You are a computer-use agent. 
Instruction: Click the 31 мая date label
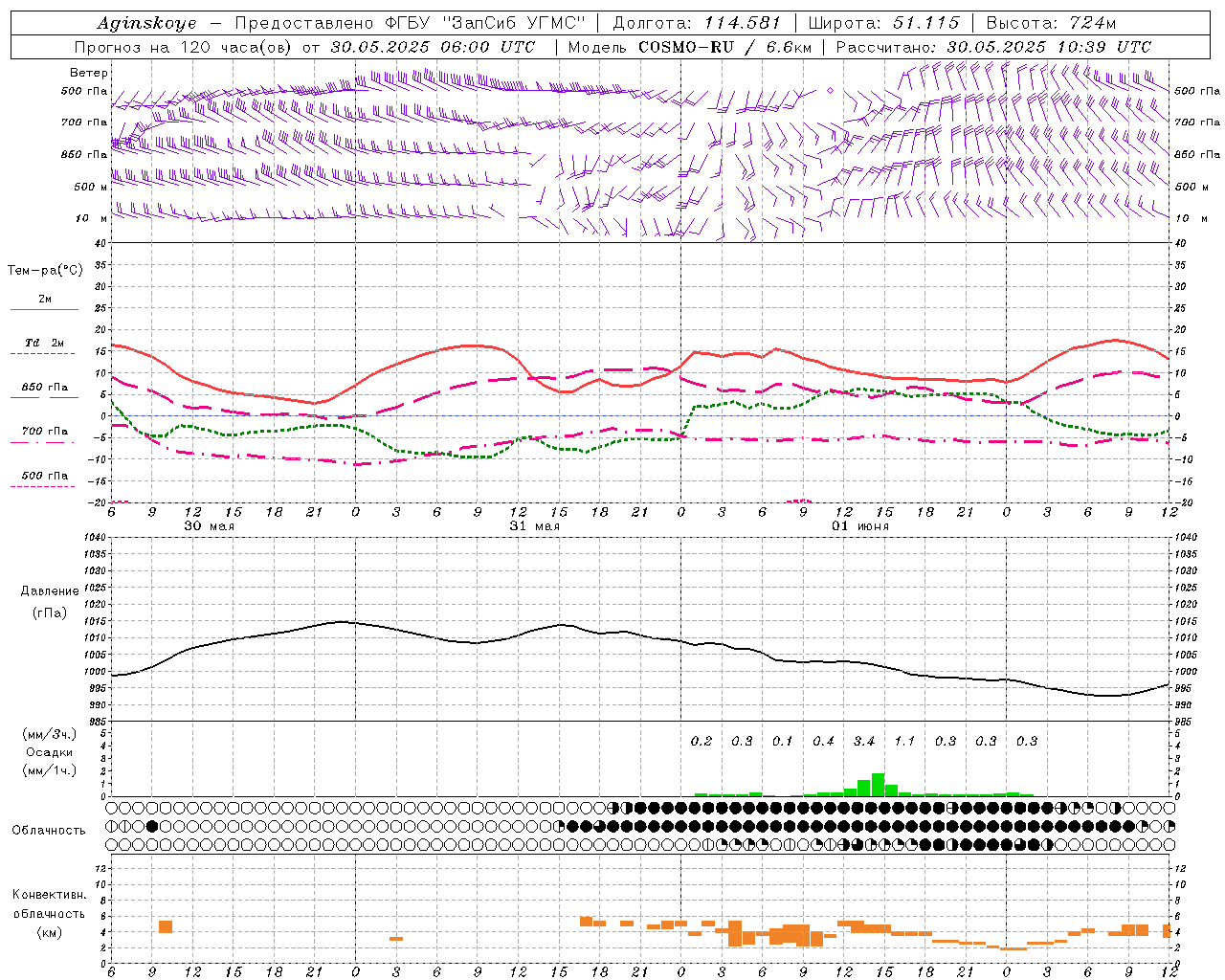point(534,526)
